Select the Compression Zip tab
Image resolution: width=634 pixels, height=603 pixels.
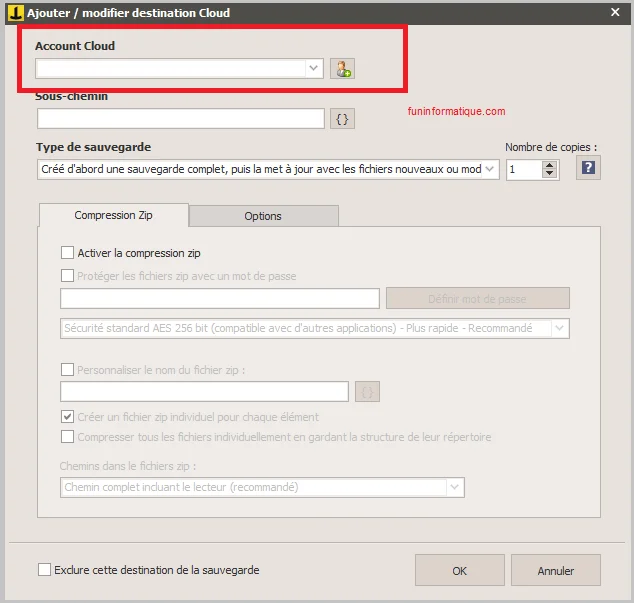click(113, 215)
